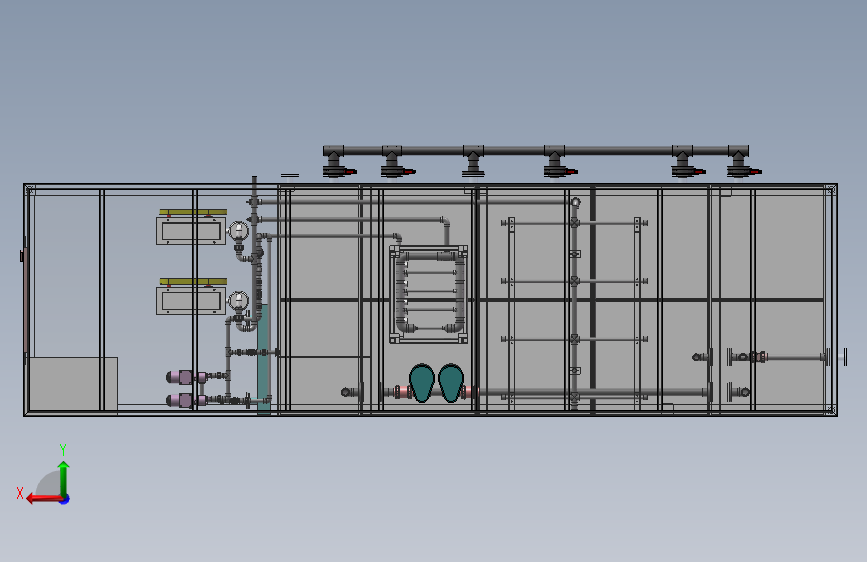Click the green "Y" axis label
Viewport: 867px width, 562px height.
click(x=63, y=450)
